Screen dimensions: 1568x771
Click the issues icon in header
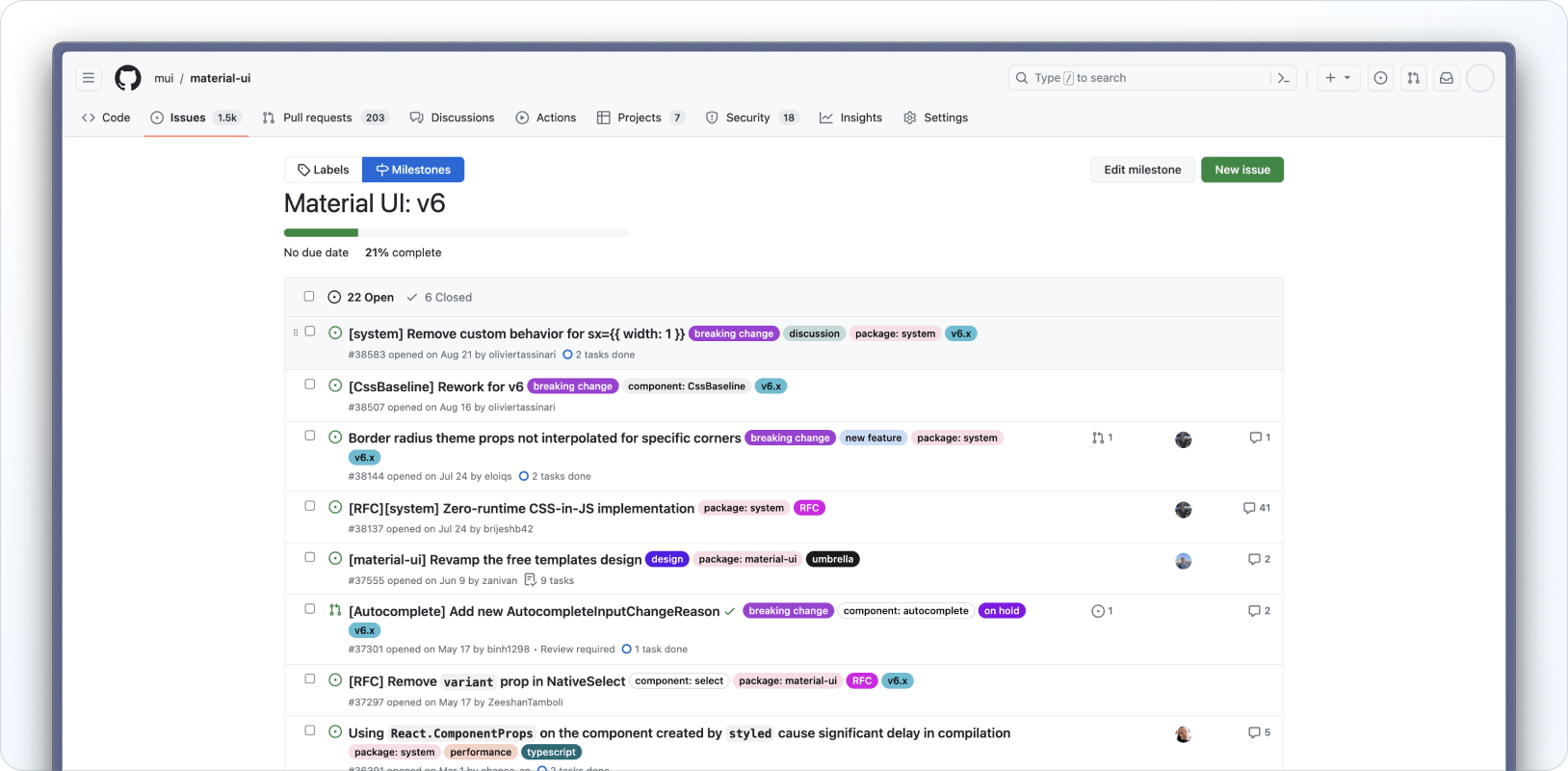(1380, 78)
